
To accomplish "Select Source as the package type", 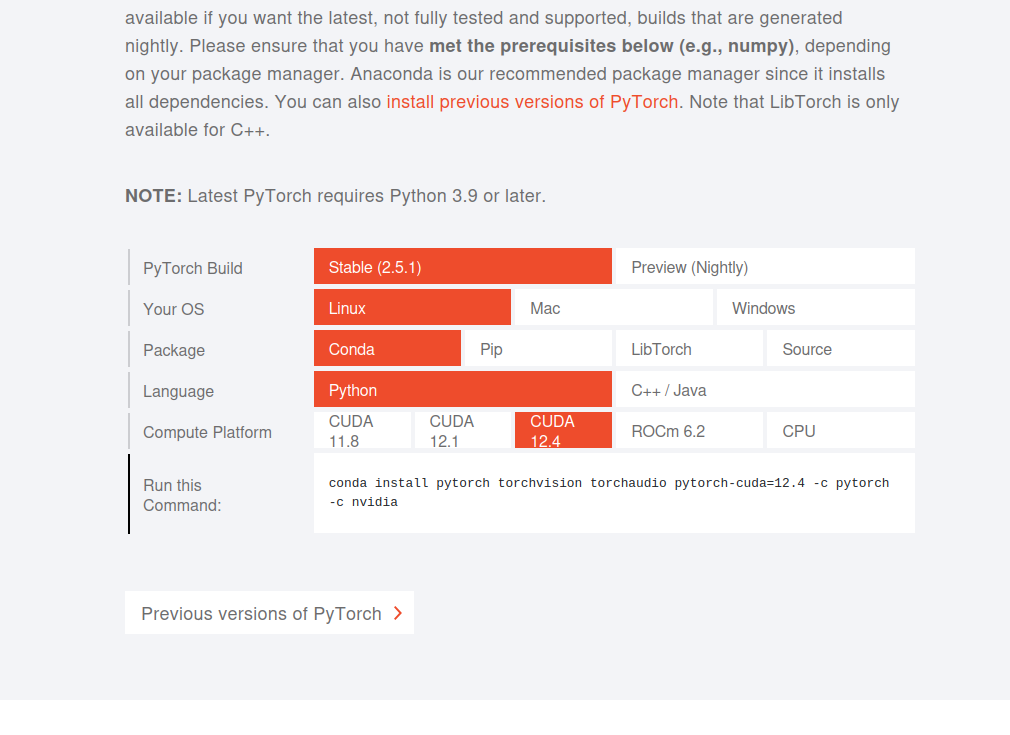I will (841, 348).
